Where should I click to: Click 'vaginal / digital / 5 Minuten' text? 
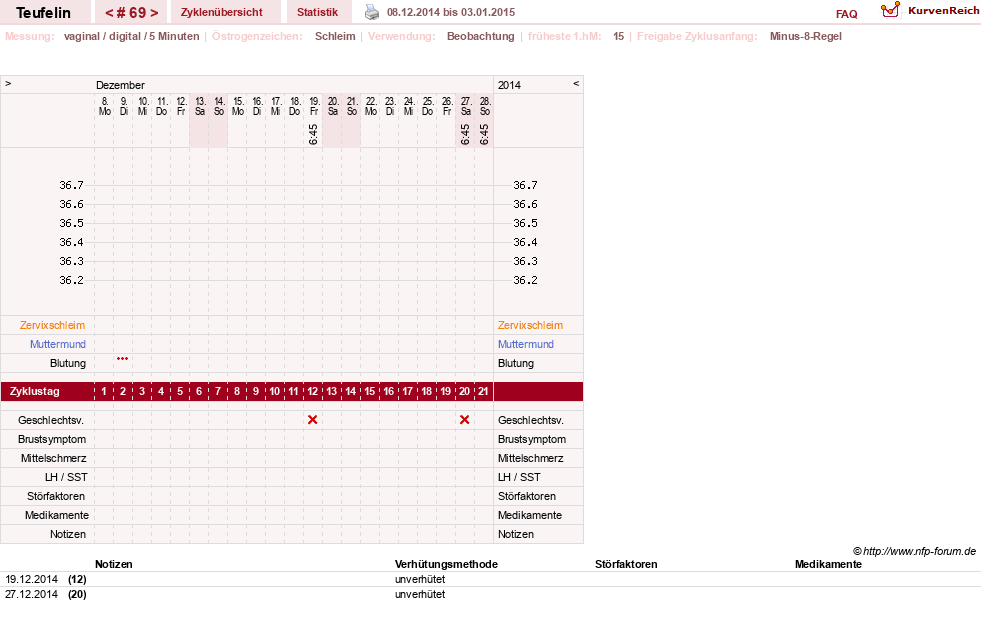click(131, 36)
